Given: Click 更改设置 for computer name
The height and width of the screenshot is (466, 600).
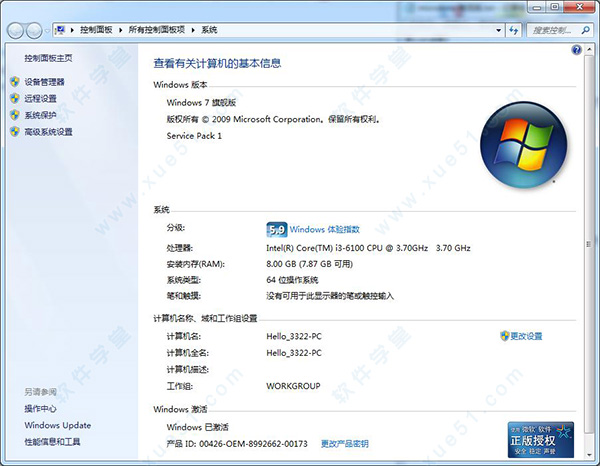Looking at the screenshot, I should click(x=527, y=336).
